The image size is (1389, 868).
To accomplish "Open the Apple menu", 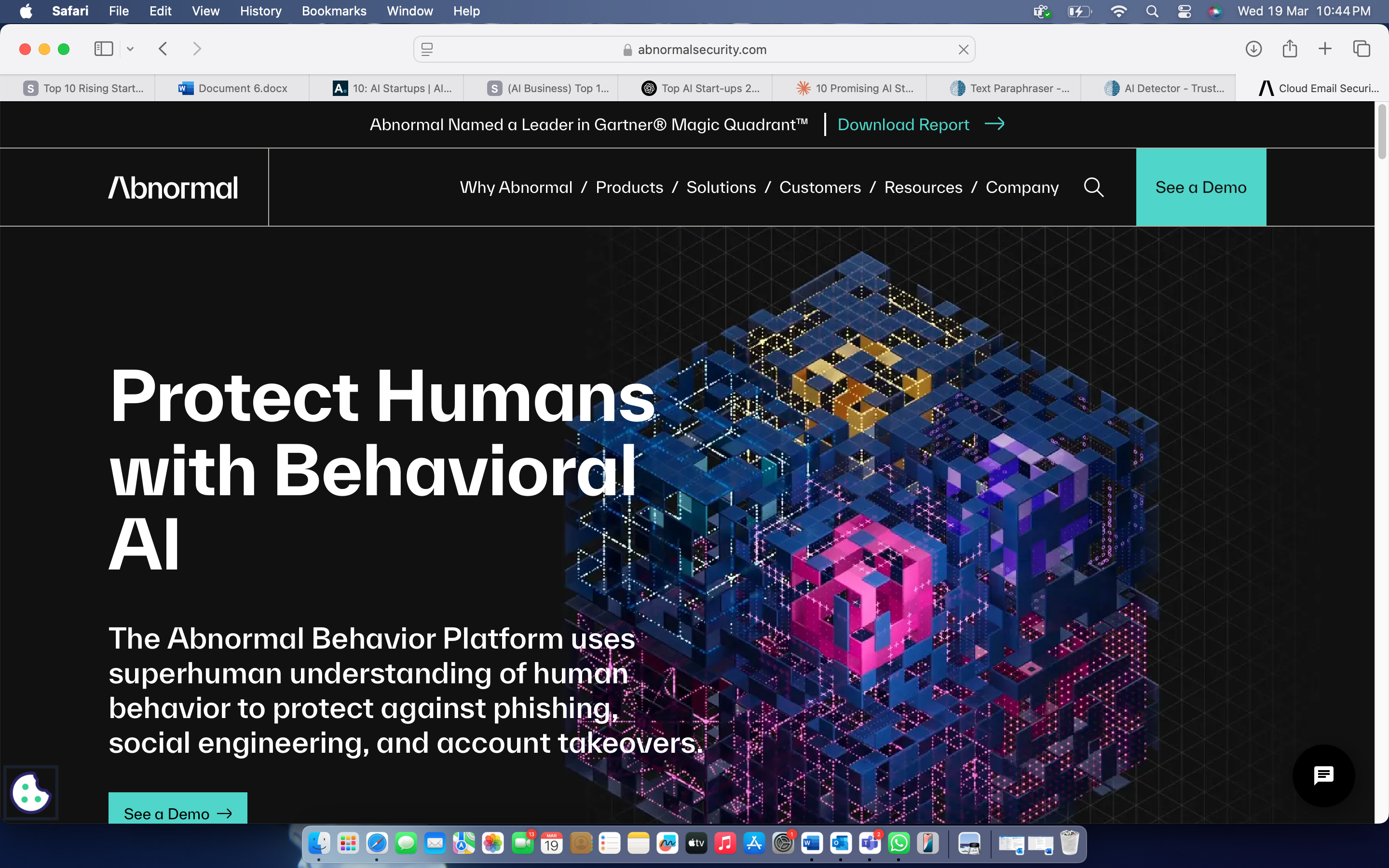I will [x=26, y=11].
